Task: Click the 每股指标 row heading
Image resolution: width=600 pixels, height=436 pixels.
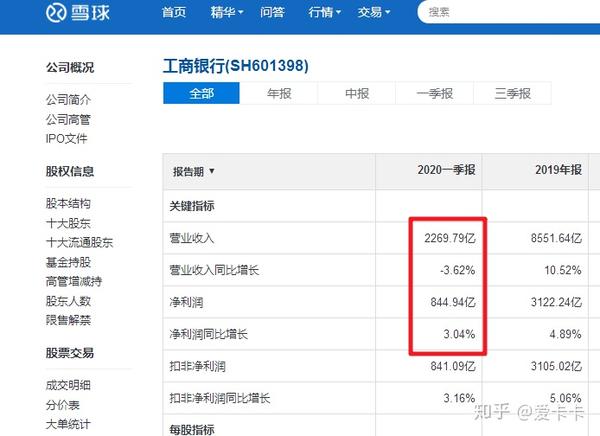Action: tap(192, 429)
